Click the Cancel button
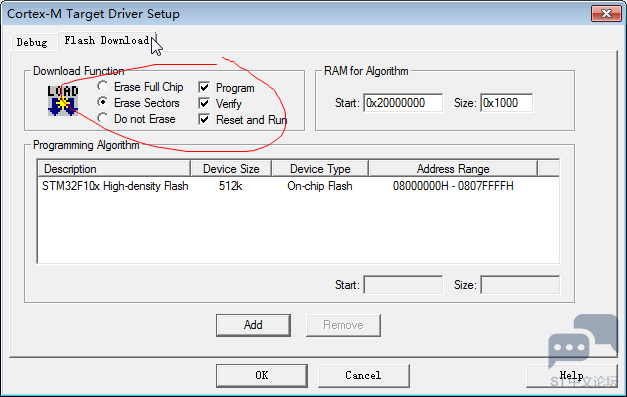 [363, 375]
